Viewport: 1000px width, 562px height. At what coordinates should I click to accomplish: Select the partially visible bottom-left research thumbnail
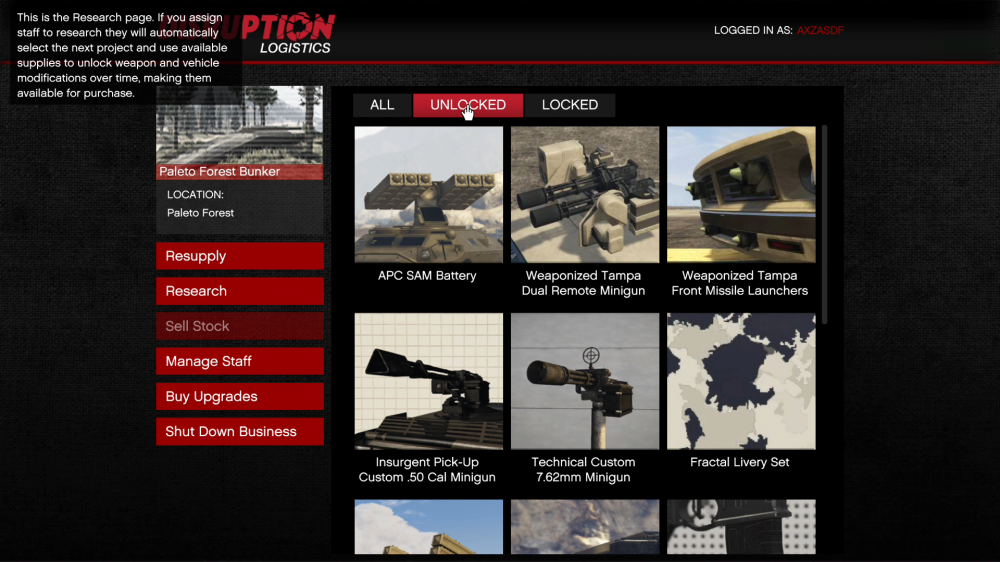(428, 526)
